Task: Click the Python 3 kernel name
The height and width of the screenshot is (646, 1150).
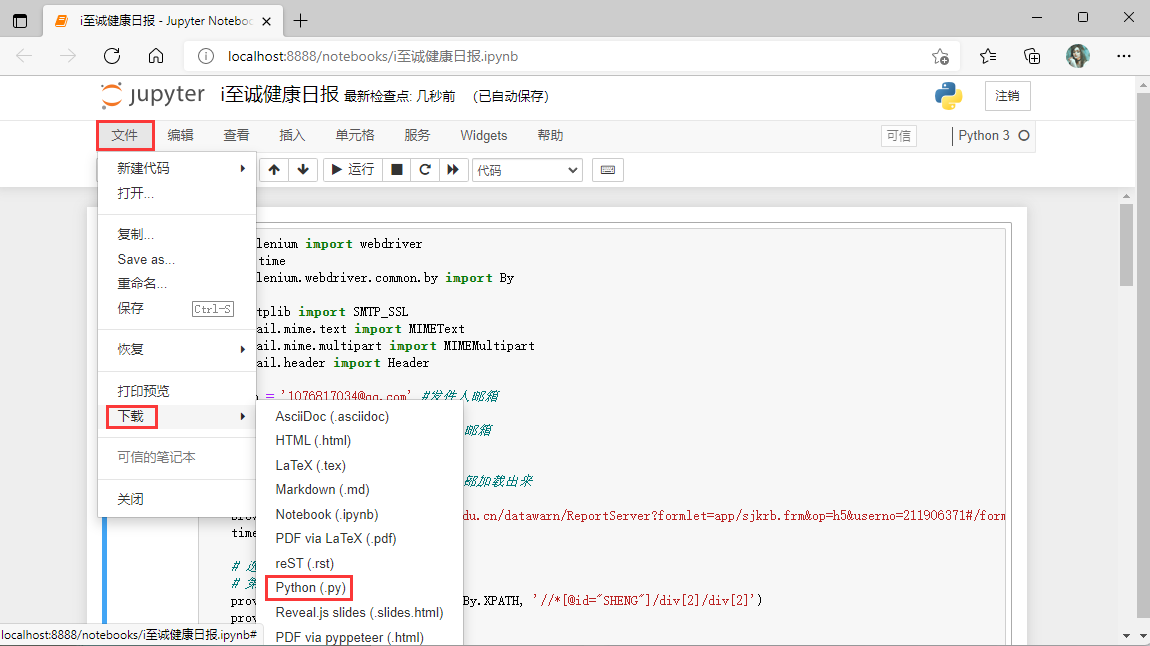Action: click(x=984, y=136)
